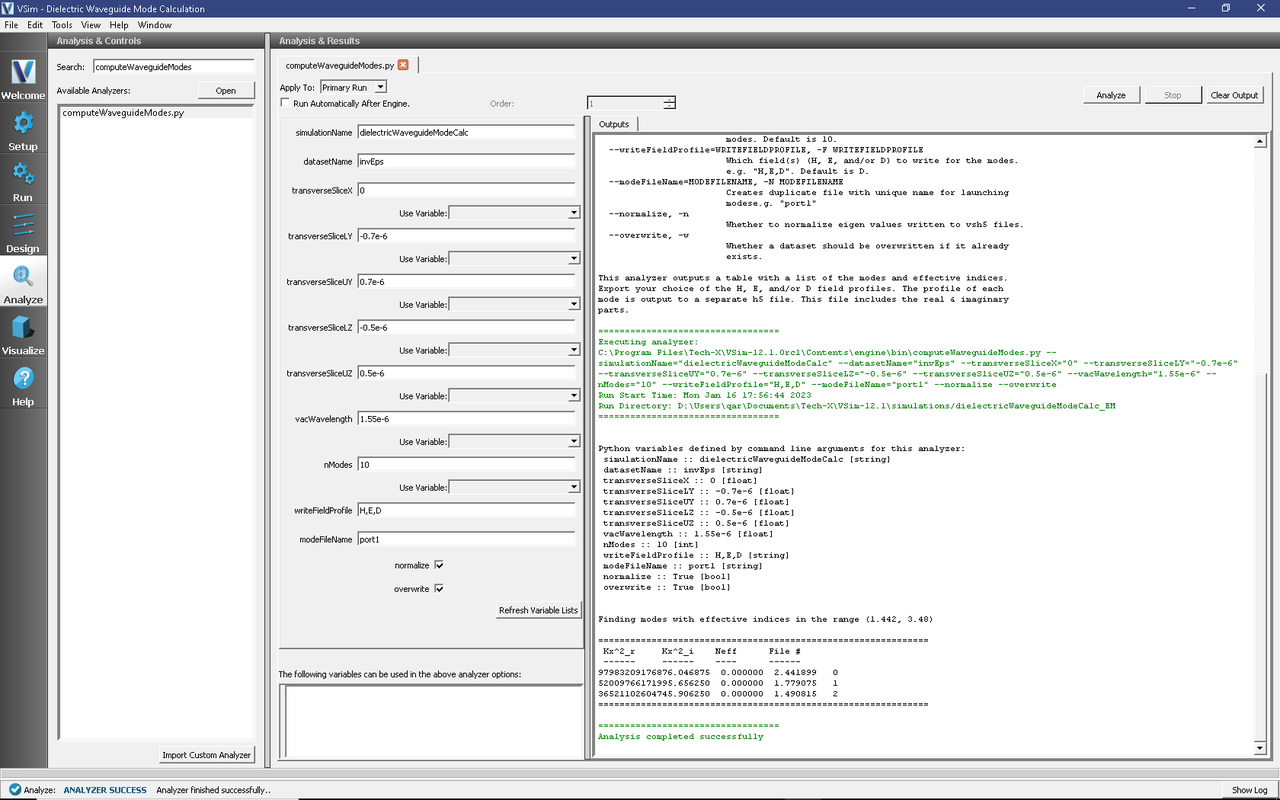The width and height of the screenshot is (1280, 800).
Task: Close the computeWaveguideModes.py results tab
Action: [x=403, y=64]
